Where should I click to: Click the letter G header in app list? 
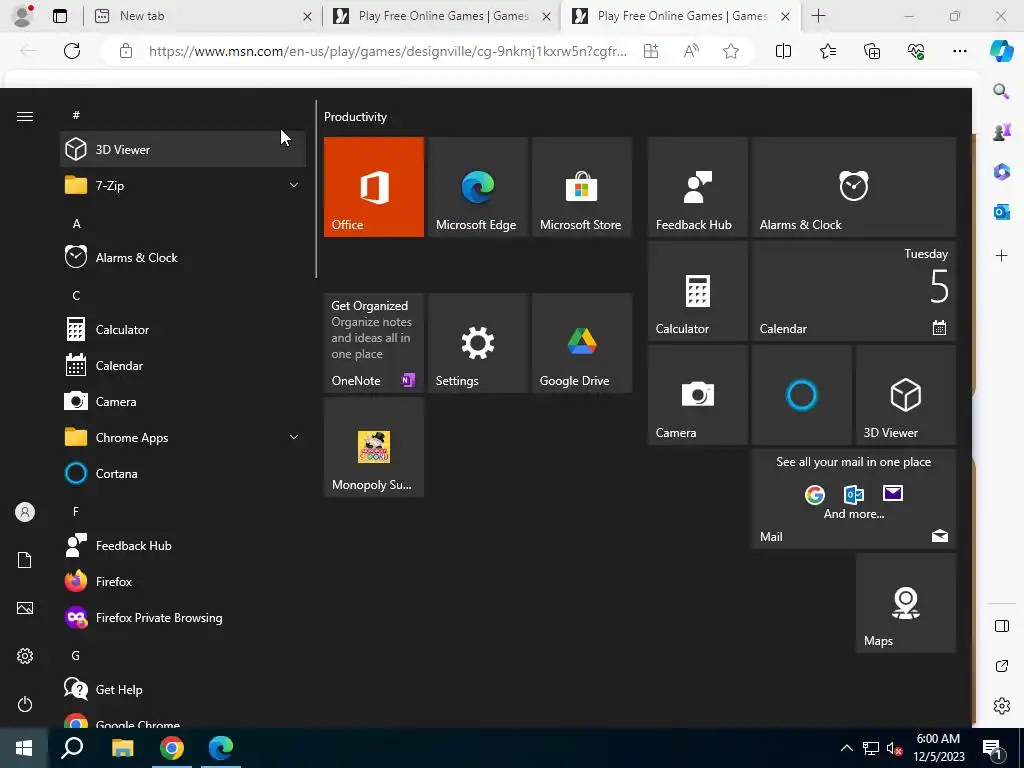pos(76,656)
